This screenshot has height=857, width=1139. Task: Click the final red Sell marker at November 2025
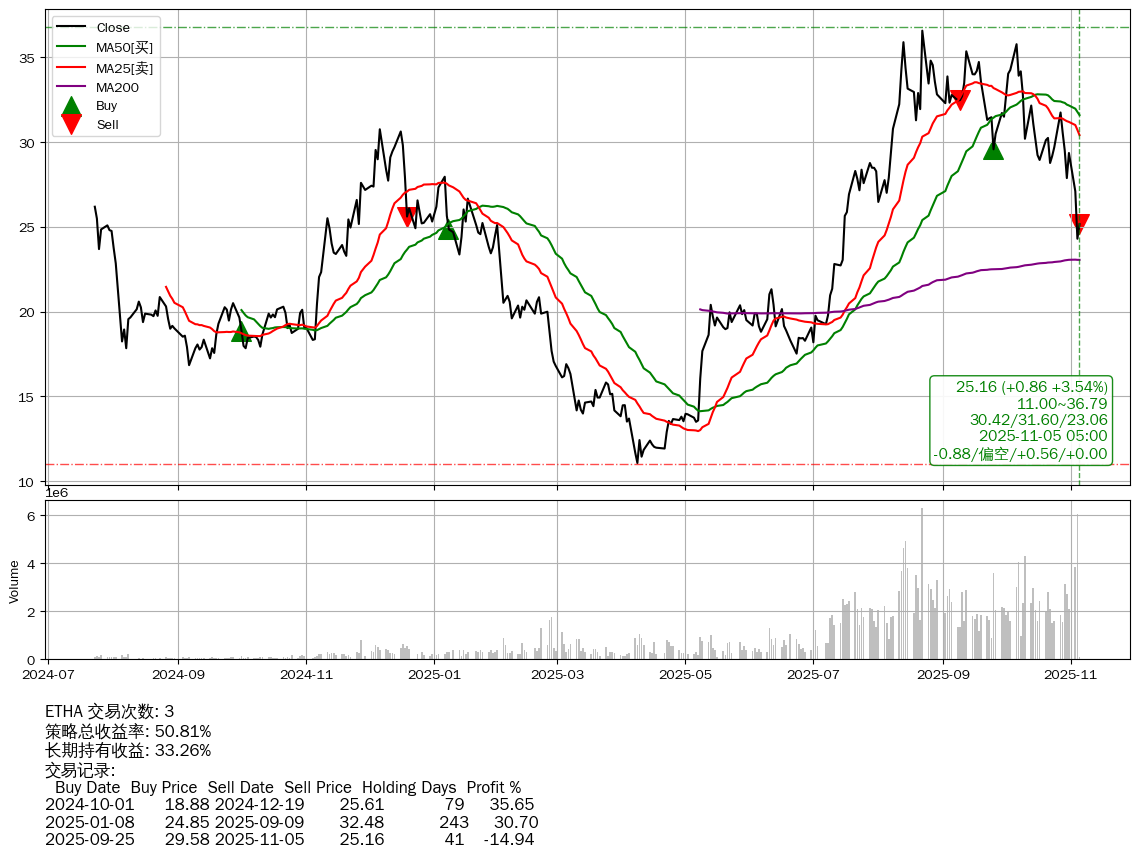pyautogui.click(x=1079, y=223)
